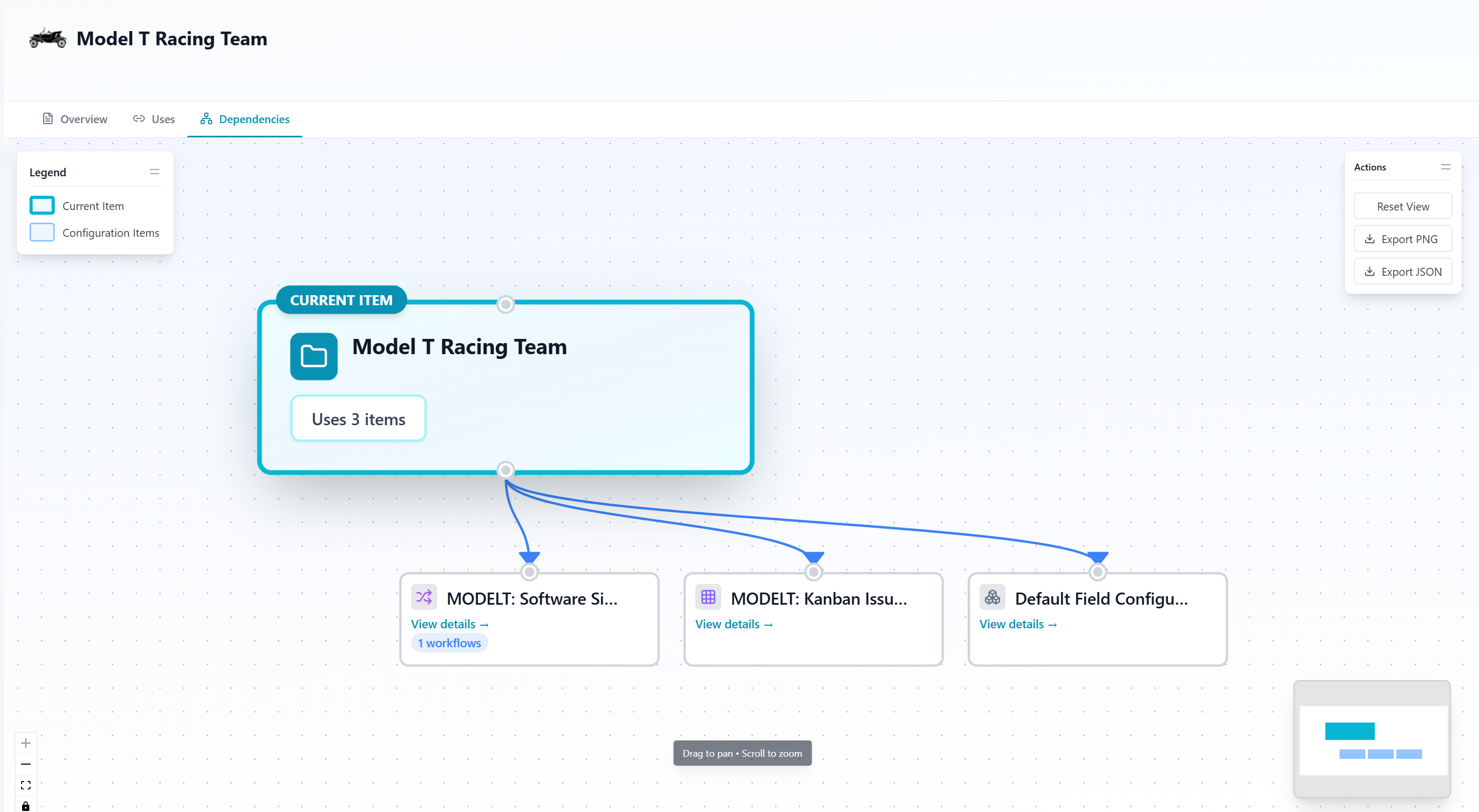Toggle canvas interactivity lock icon
Viewport: 1479px width, 812px height.
pyautogui.click(x=26, y=806)
